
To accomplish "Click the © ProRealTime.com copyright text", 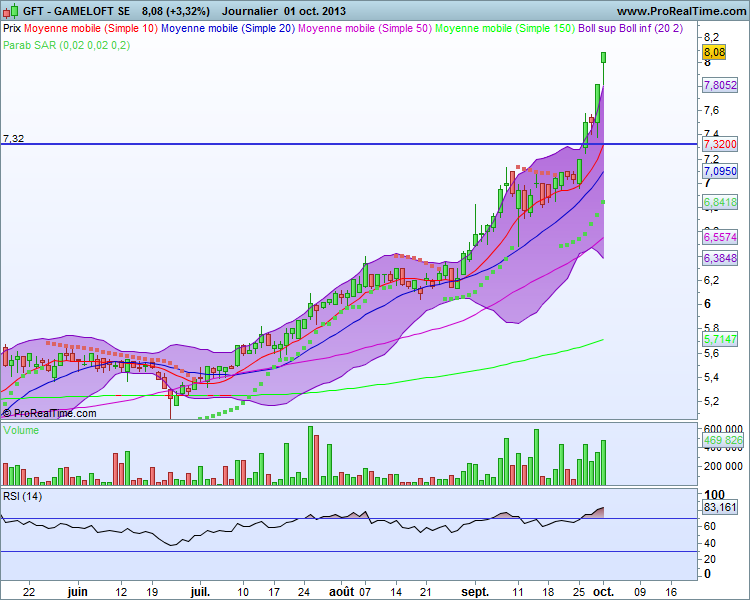I will (49, 413).
